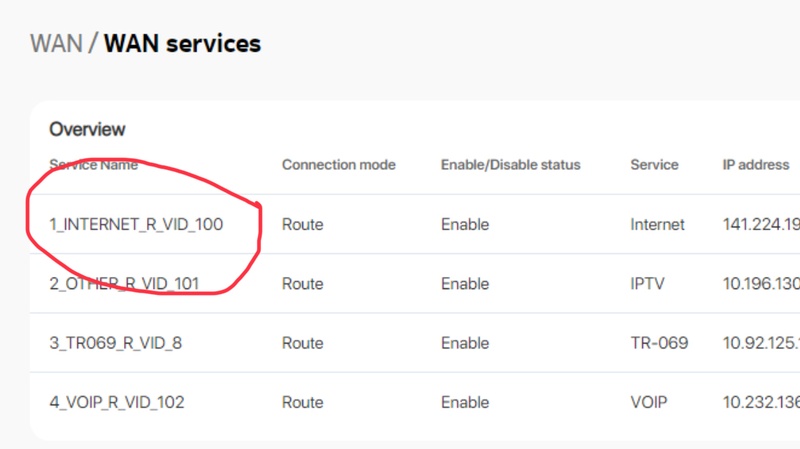This screenshot has height=449, width=800.
Task: Click Route in the 2_OTHER_R_VID_101 row
Action: click(302, 283)
